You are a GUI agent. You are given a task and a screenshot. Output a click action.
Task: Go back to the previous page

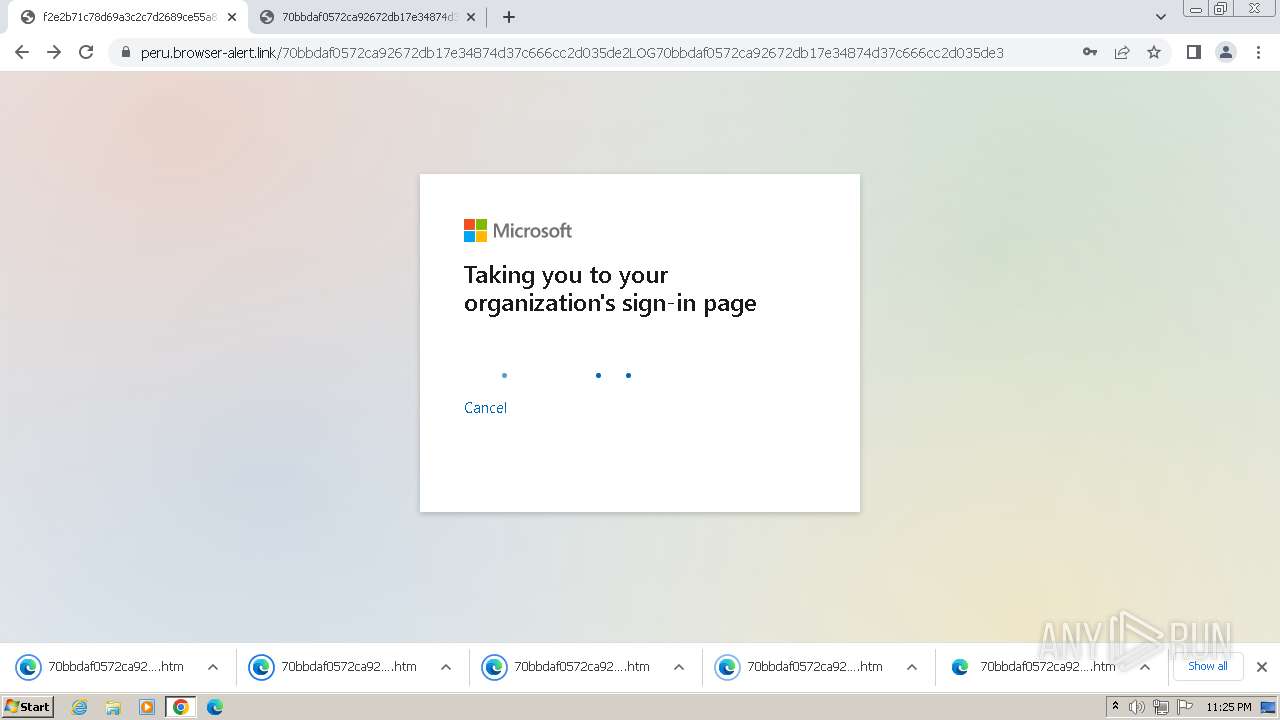[22, 52]
